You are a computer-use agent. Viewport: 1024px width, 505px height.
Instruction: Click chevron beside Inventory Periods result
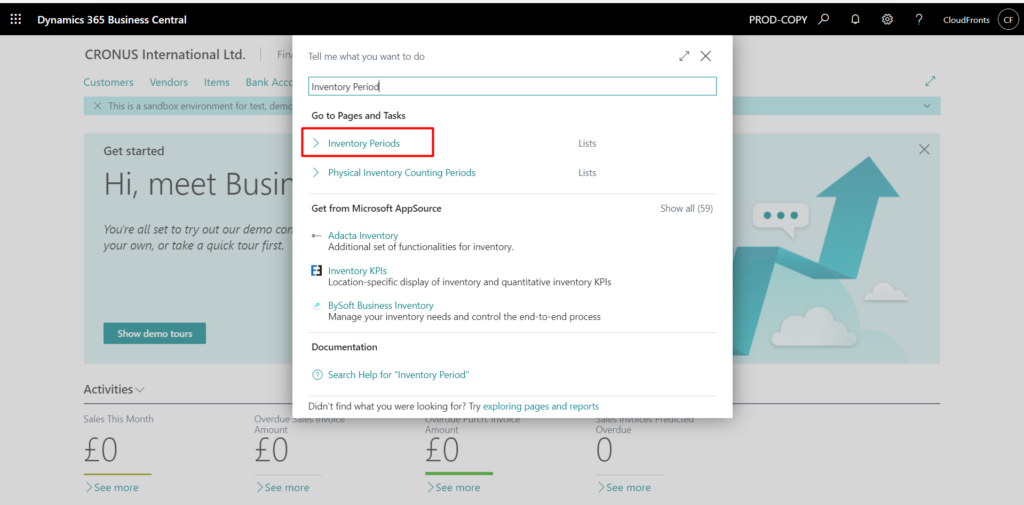pyautogui.click(x=316, y=143)
